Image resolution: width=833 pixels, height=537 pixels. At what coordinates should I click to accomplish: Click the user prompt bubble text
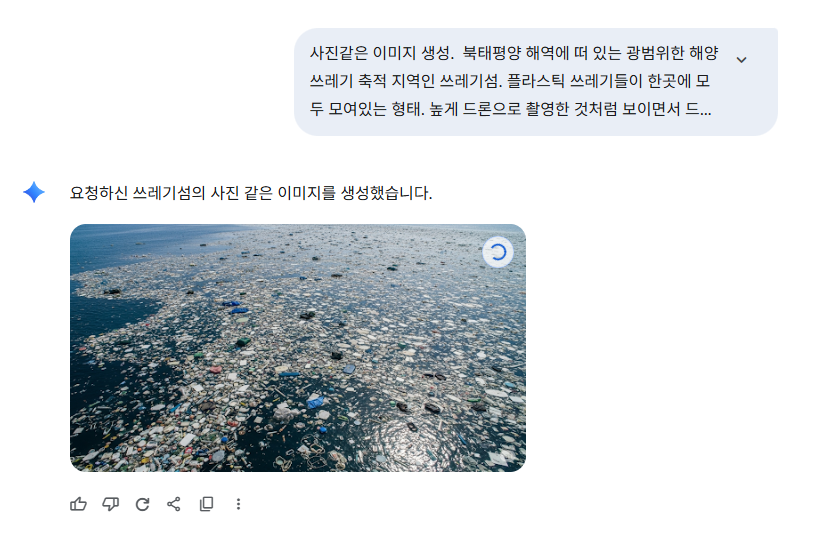(x=514, y=81)
